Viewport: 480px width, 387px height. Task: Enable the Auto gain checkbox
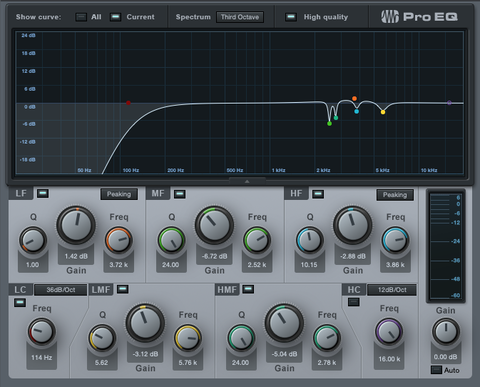(436, 370)
